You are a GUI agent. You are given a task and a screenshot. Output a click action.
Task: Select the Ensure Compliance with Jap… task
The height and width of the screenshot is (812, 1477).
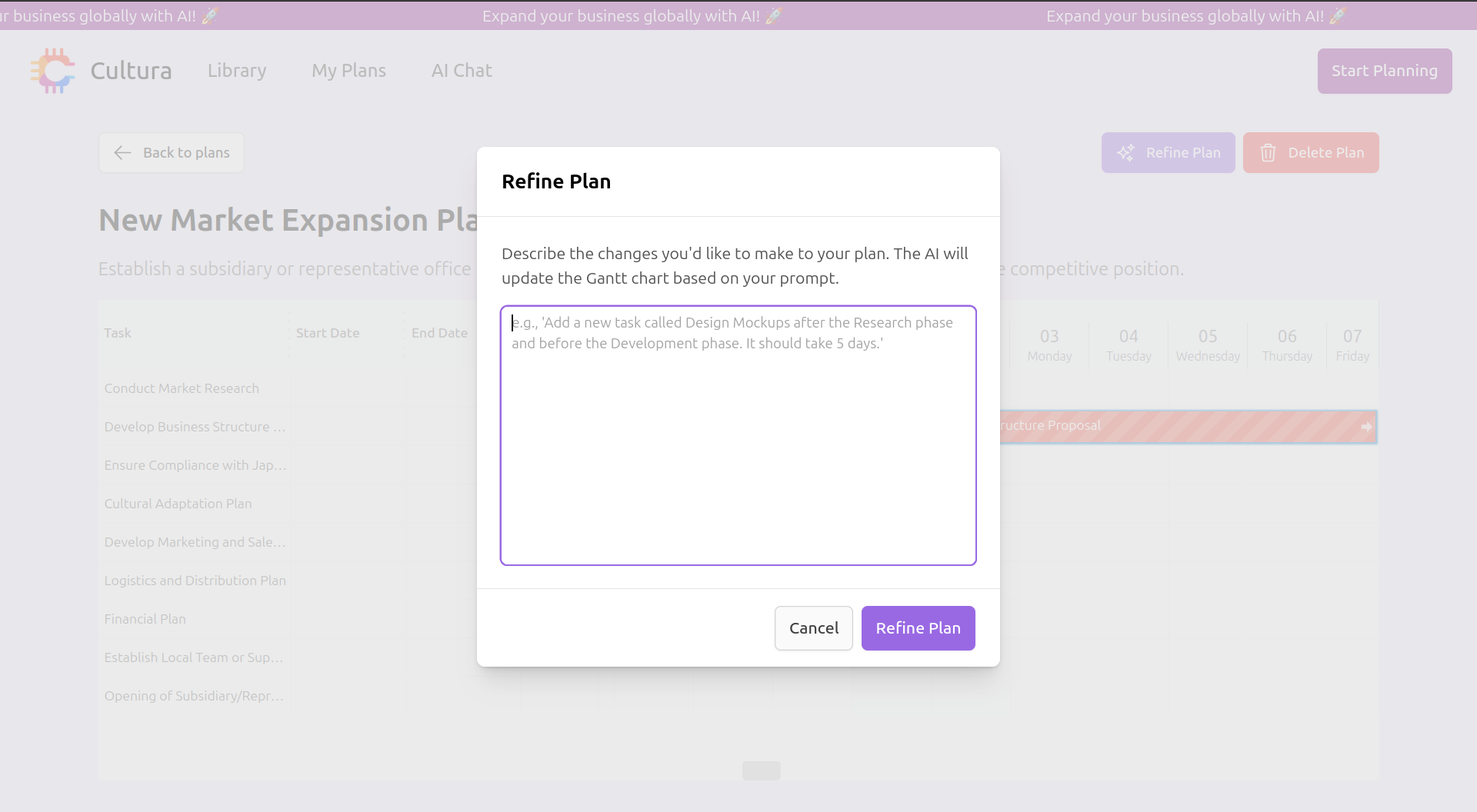click(195, 465)
